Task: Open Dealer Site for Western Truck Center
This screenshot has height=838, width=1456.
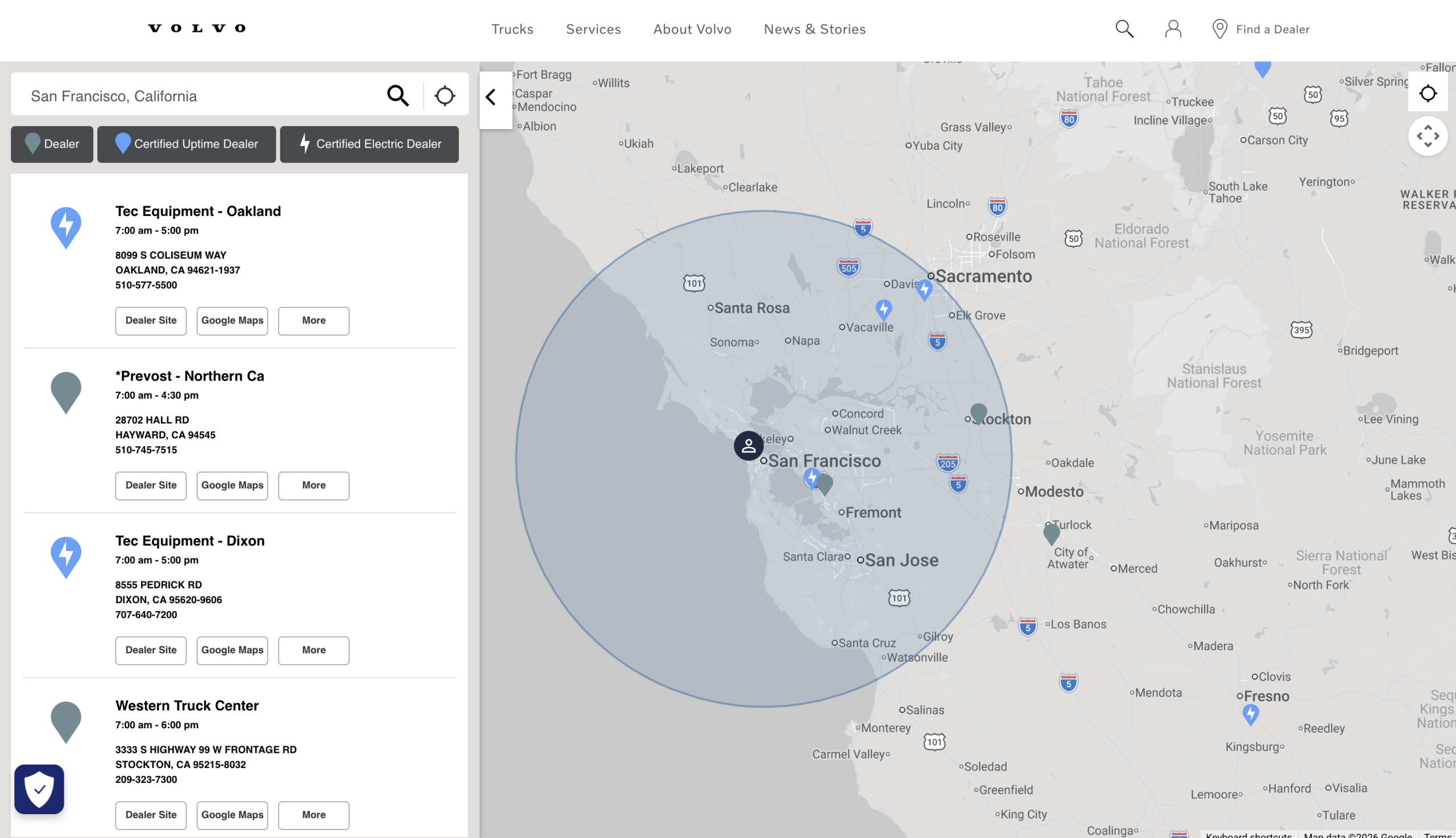Action: click(x=151, y=815)
